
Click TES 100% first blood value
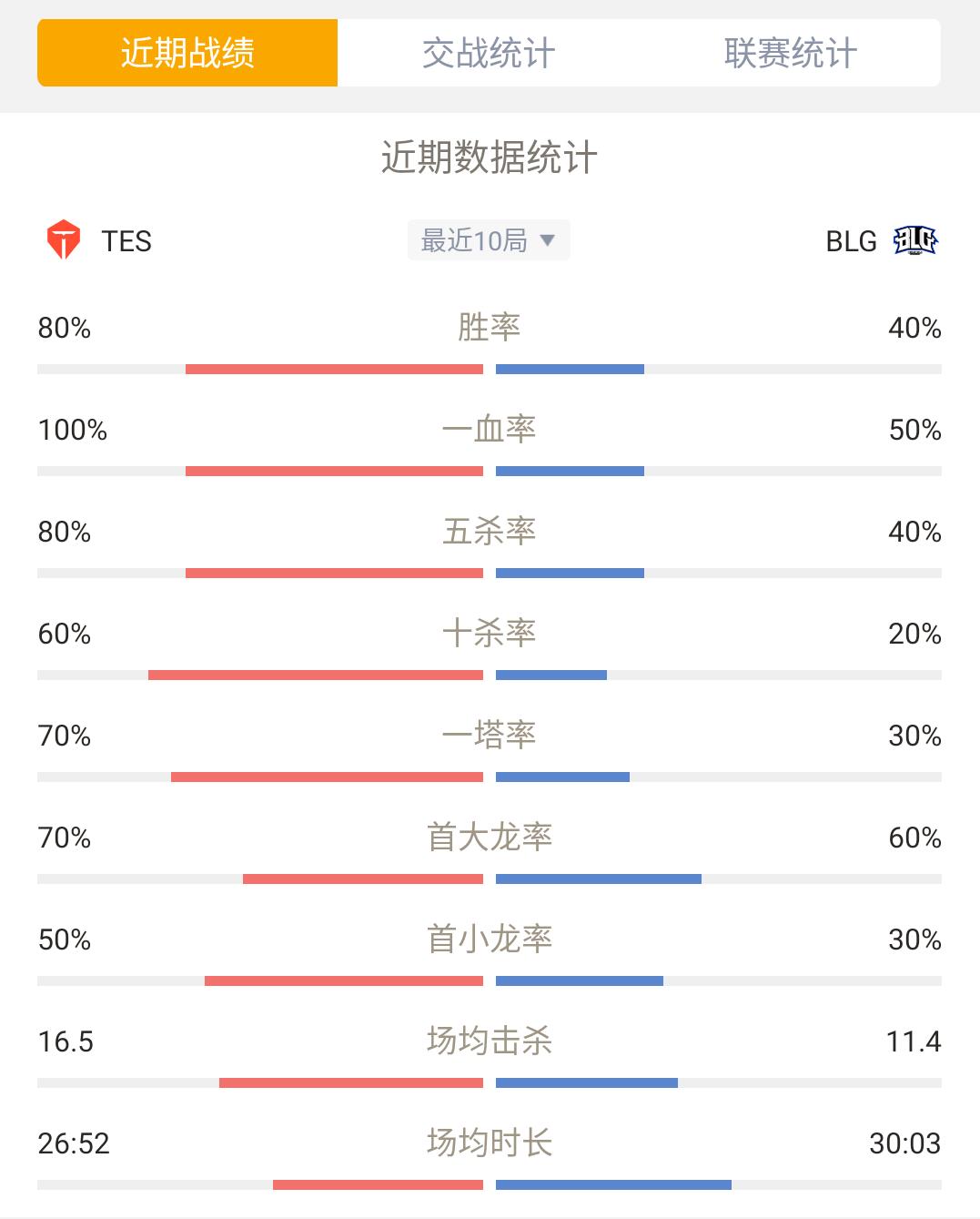[x=73, y=430]
